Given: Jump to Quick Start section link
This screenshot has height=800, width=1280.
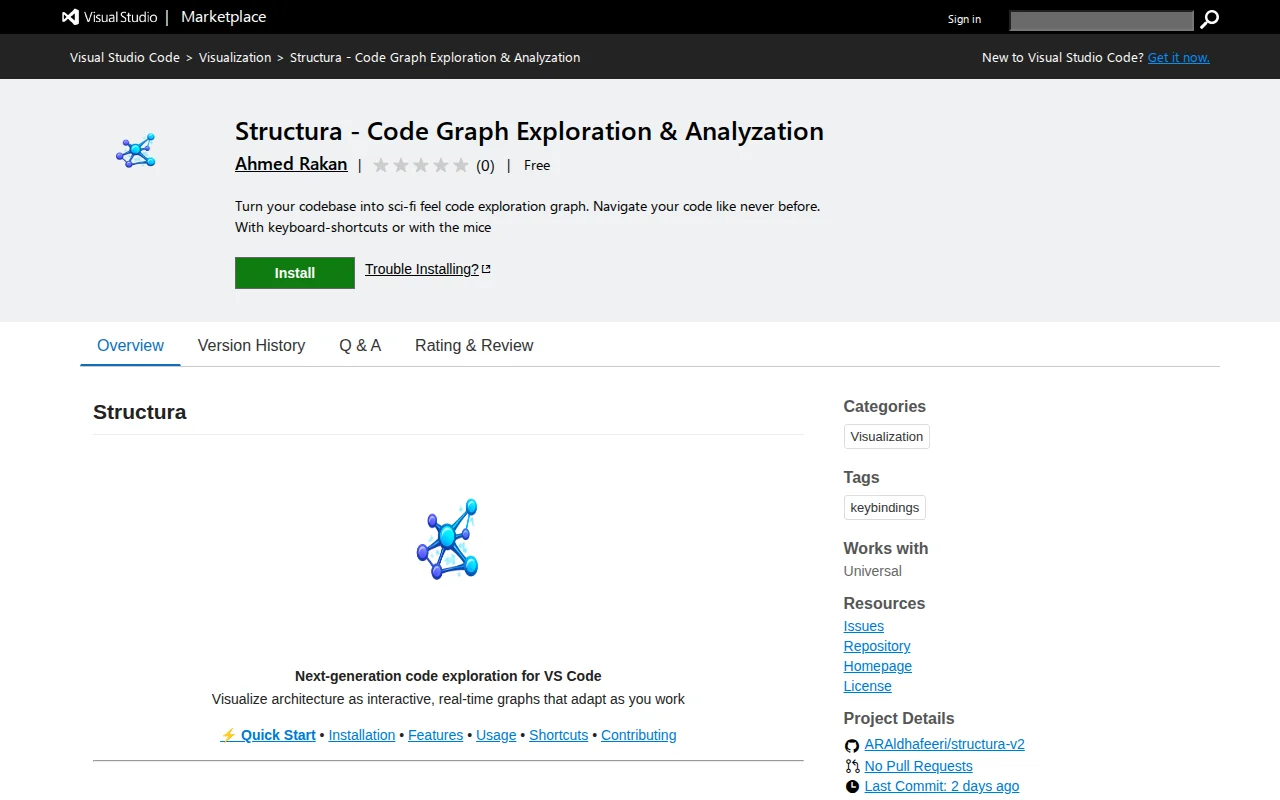Looking at the screenshot, I should coord(268,735).
